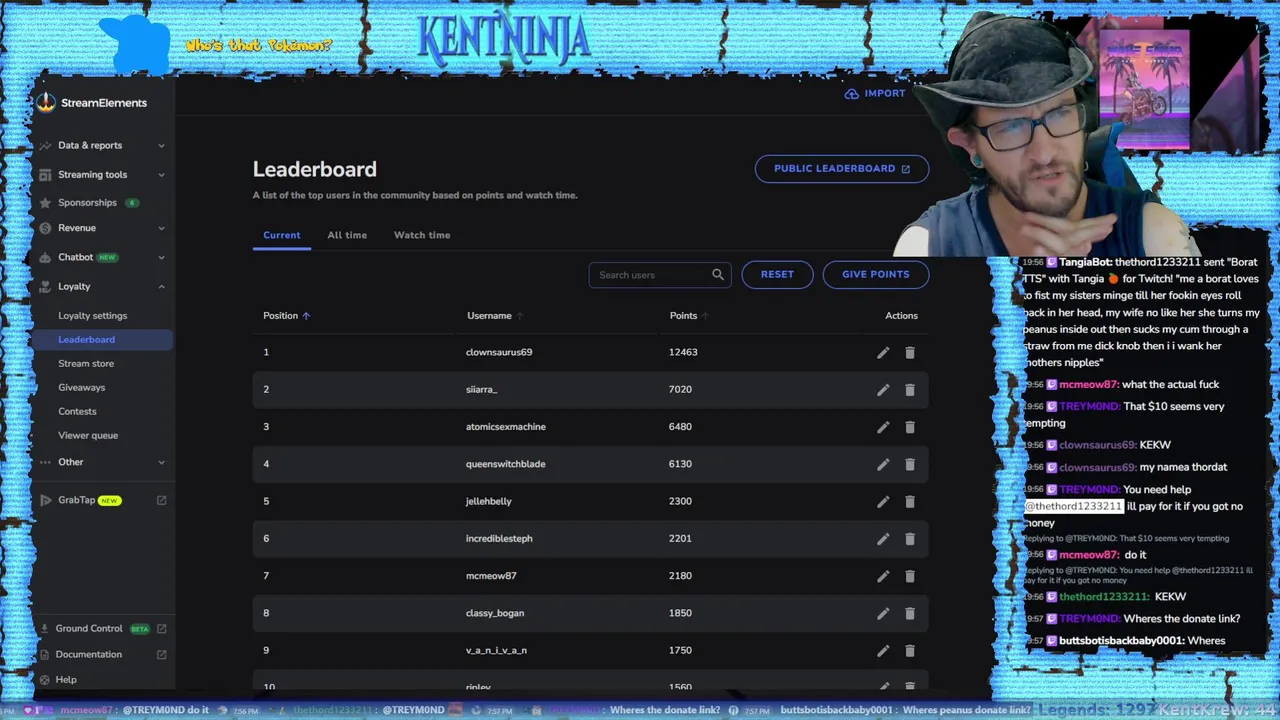The image size is (1280, 720).
Task: Edit queenswitchblade entry pencil icon
Action: (x=883, y=464)
